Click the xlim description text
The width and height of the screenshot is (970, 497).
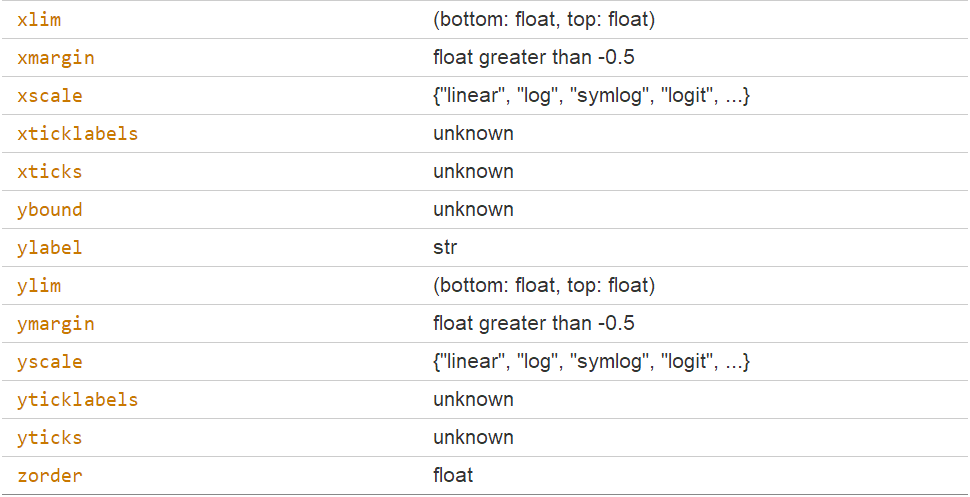tap(543, 20)
